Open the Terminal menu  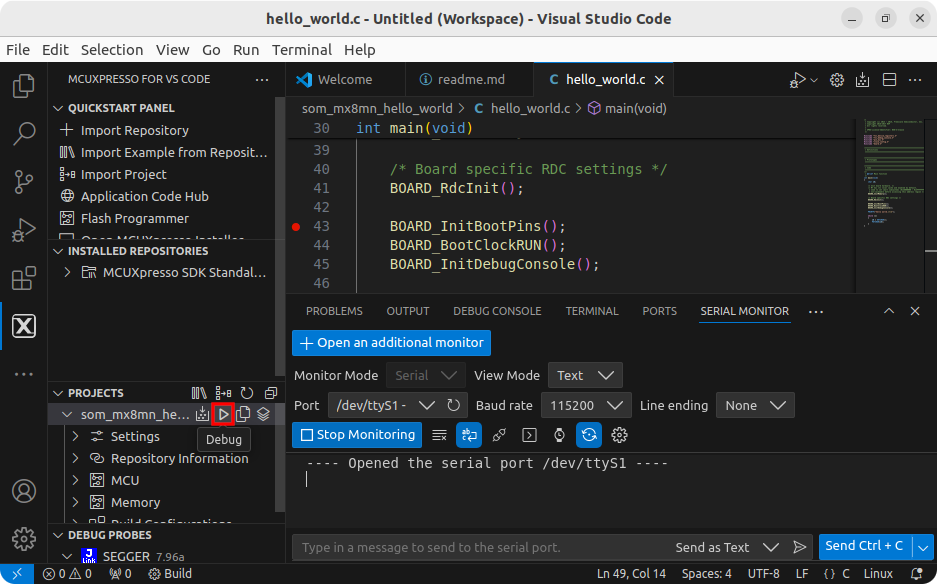(x=301, y=49)
